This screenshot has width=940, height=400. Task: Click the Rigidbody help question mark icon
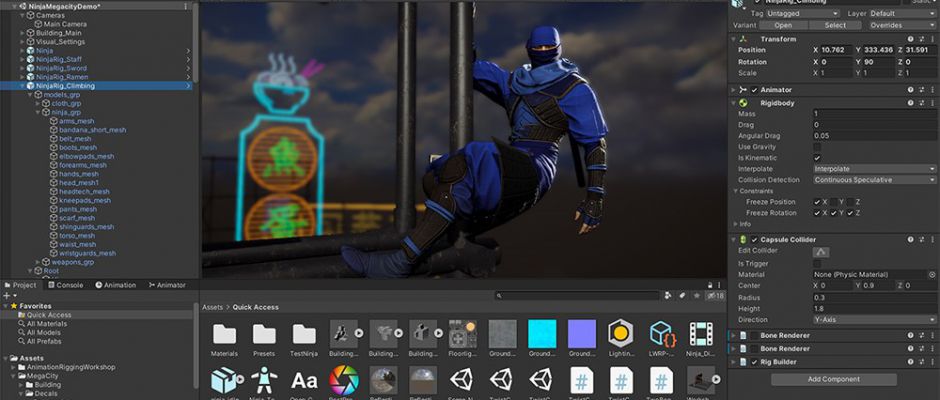tap(910, 102)
